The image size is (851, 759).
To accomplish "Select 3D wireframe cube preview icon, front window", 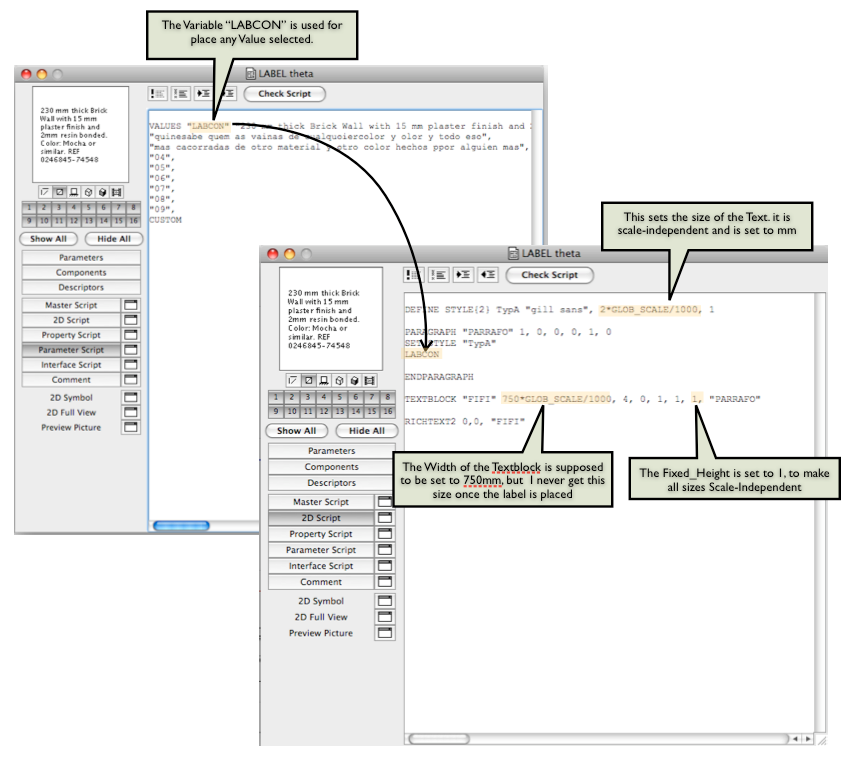I will click(339, 381).
